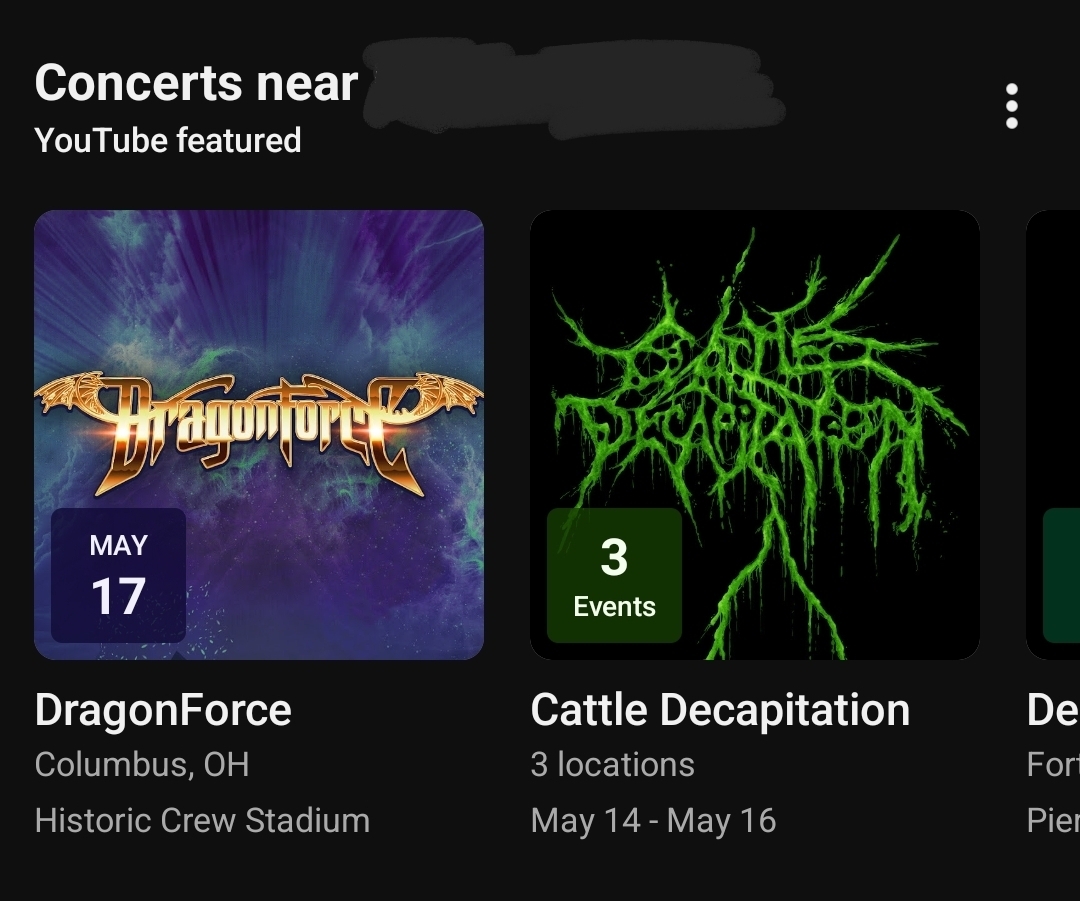
Task: Click the number 17 on the DragonForce date badge
Action: pos(118,597)
